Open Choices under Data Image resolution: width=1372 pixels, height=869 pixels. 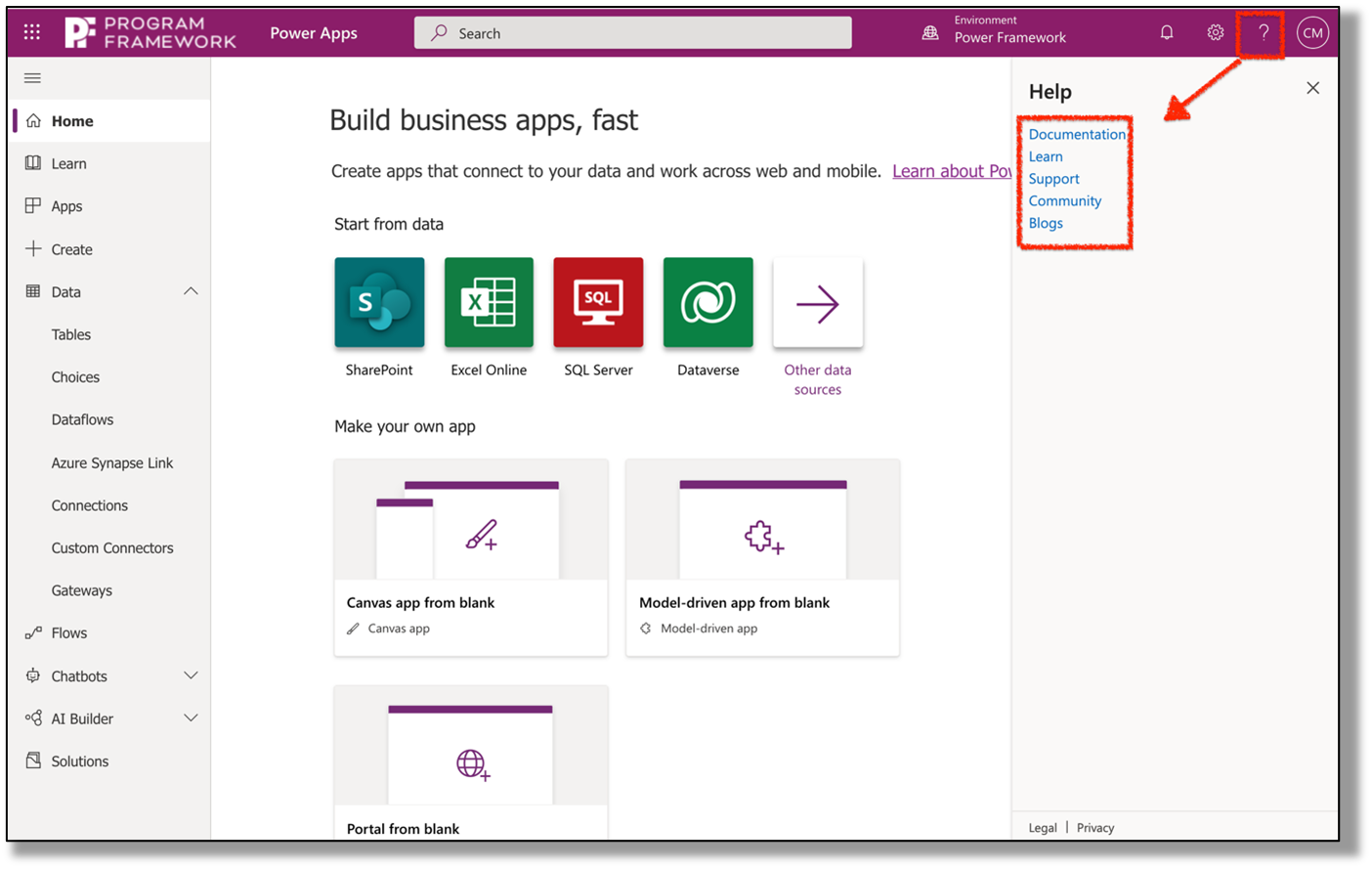tap(75, 376)
